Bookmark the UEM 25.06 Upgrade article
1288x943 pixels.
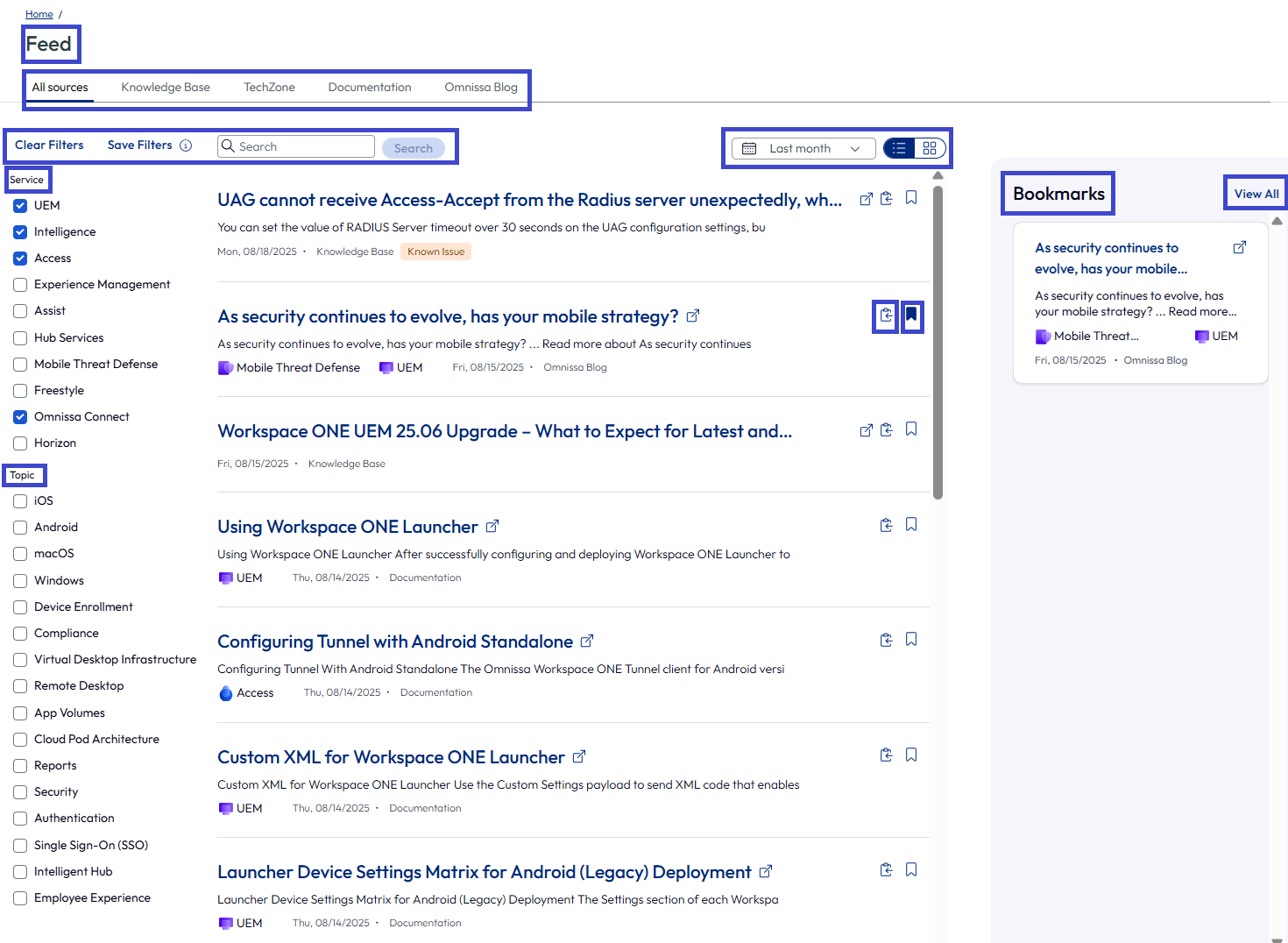click(x=911, y=429)
